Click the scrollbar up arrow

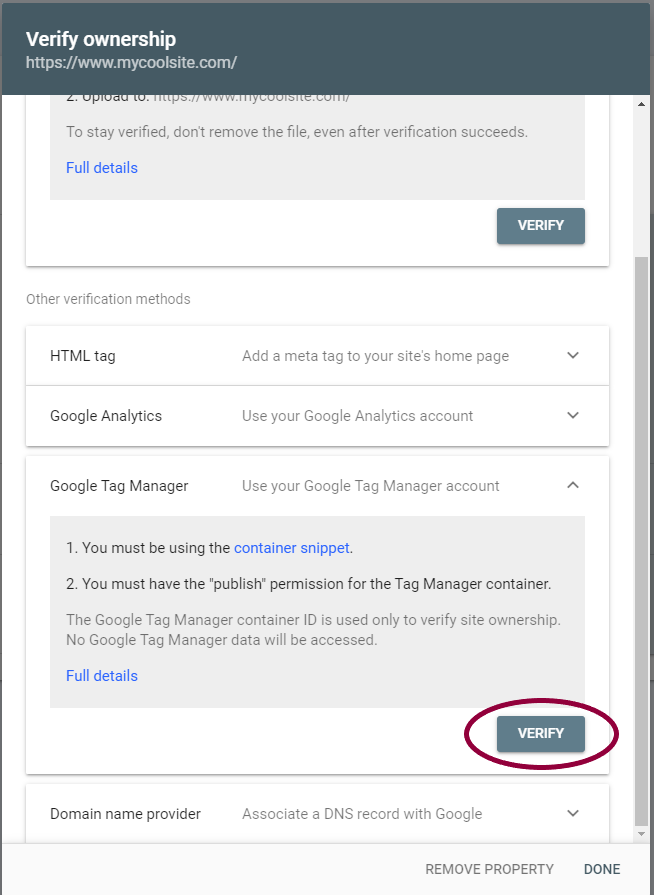click(641, 104)
